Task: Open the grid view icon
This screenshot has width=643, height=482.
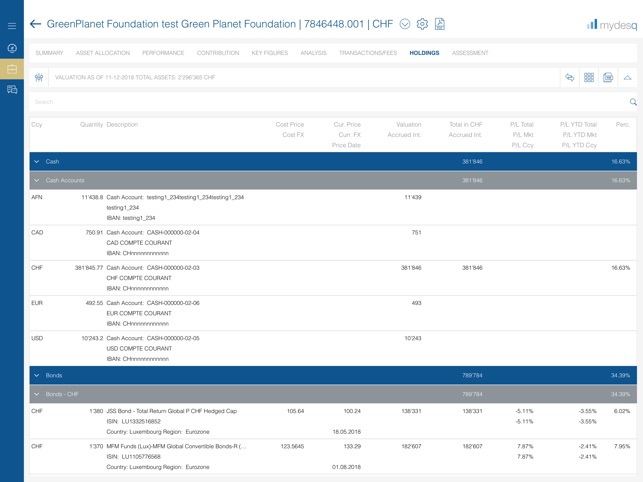Action: tap(589, 78)
